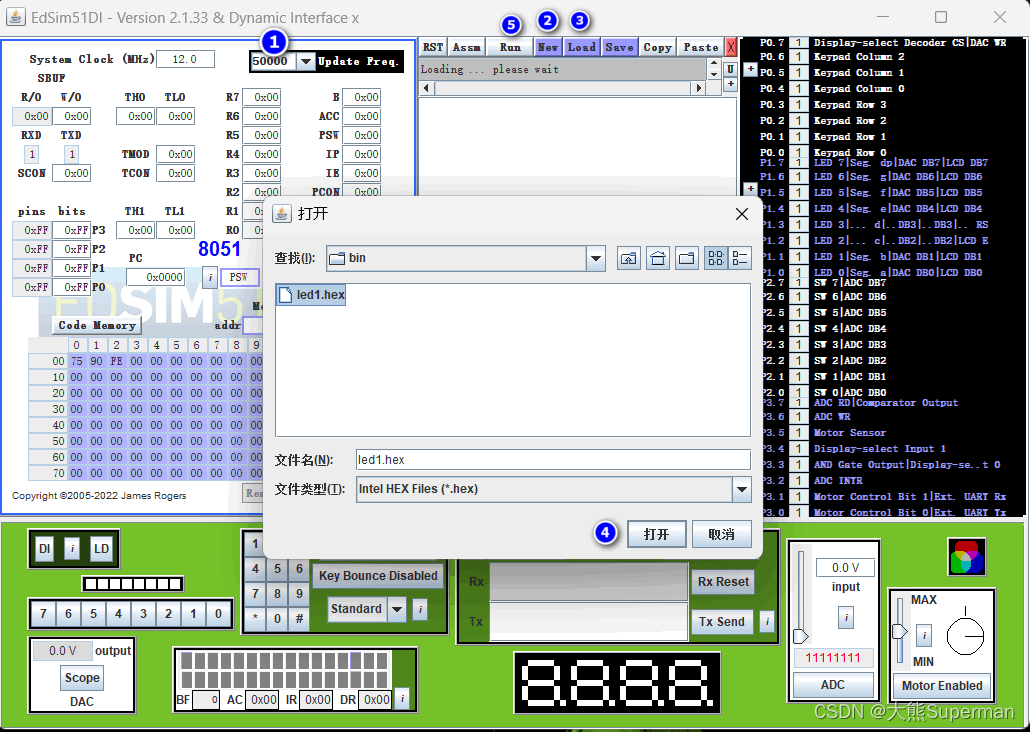Click the New toolbar button
Viewport: 1030px width, 732px height.
pos(548,47)
